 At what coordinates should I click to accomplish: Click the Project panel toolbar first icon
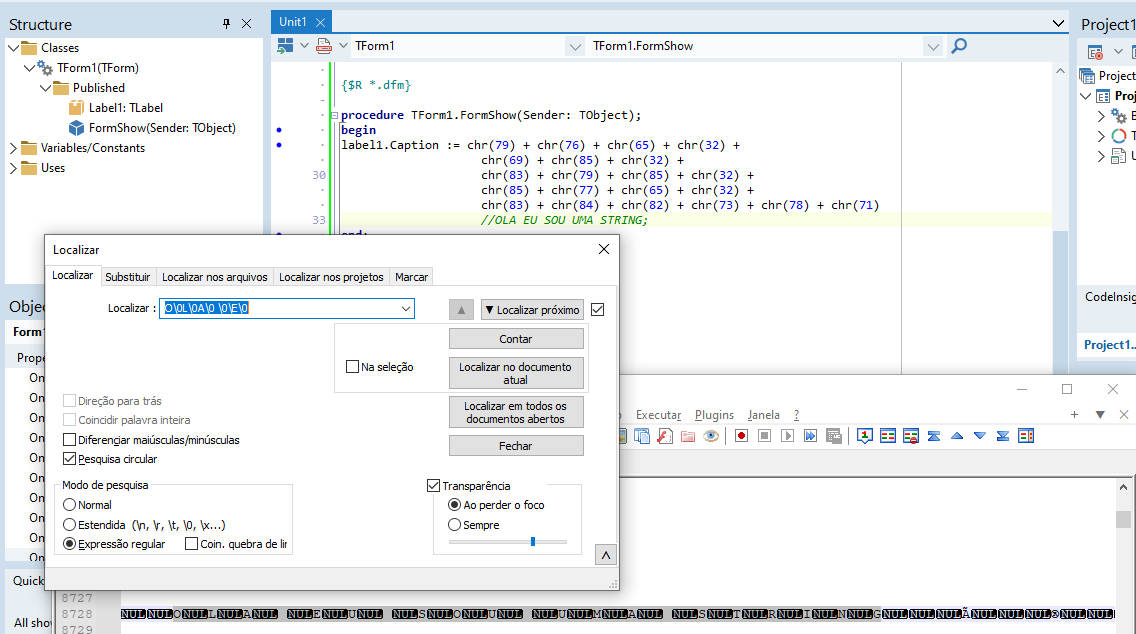click(1095, 52)
